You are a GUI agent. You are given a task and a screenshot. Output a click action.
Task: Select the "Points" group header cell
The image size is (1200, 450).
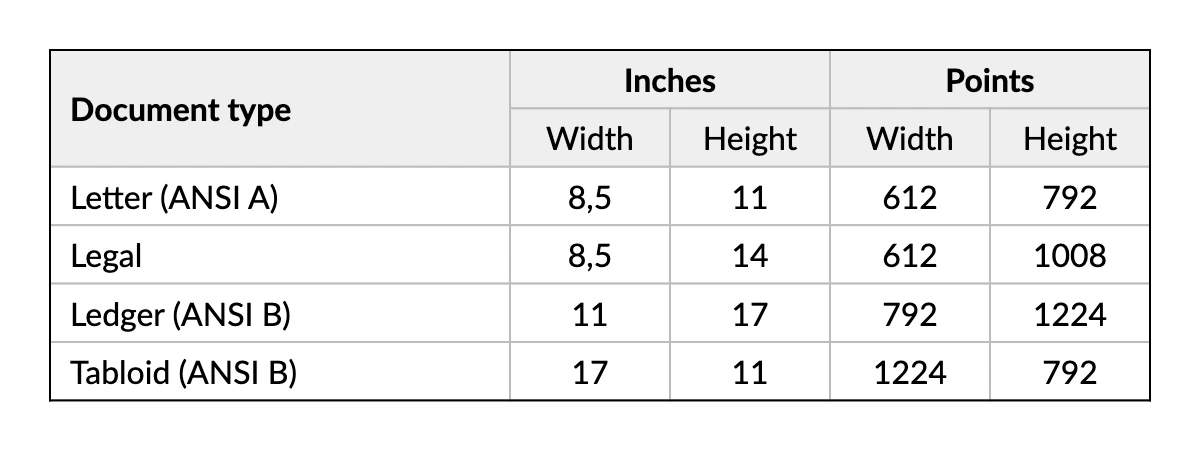(989, 81)
